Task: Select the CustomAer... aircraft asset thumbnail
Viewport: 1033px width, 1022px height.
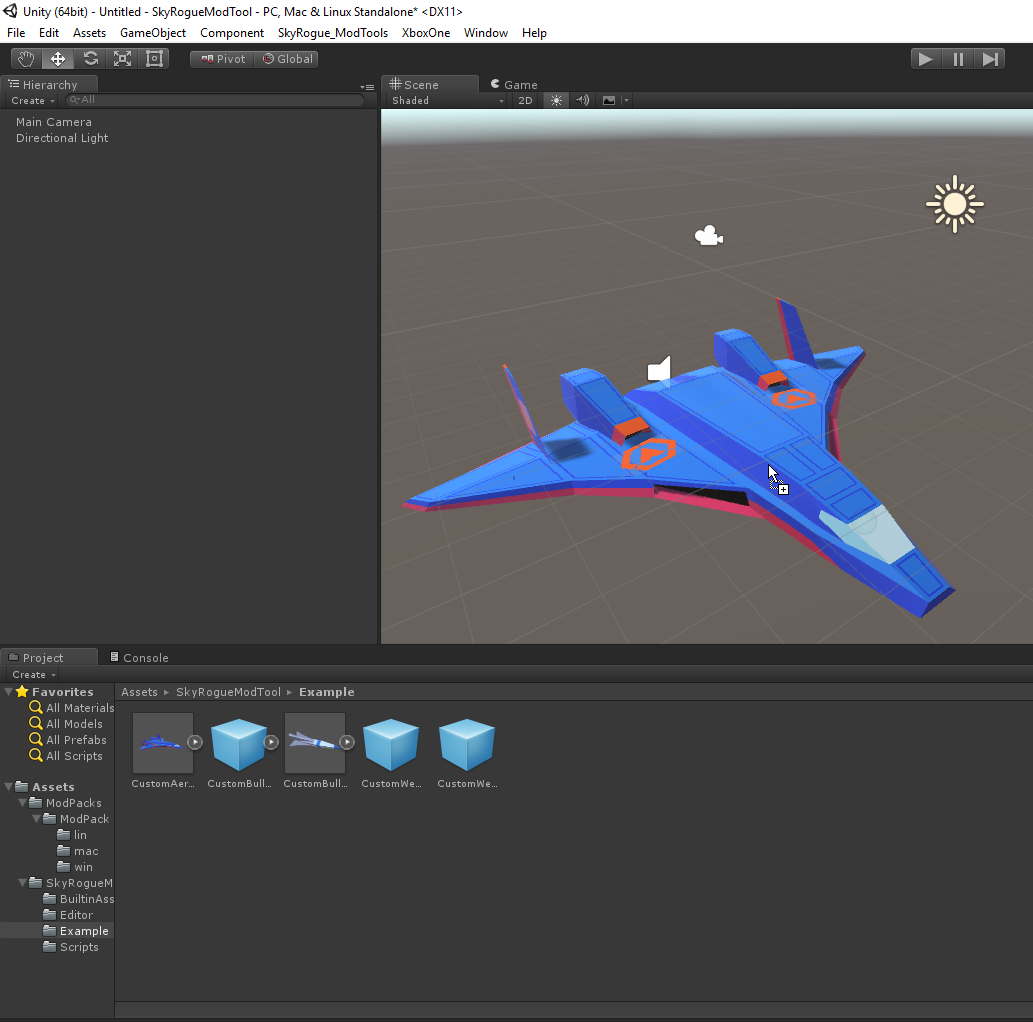Action: click(163, 743)
